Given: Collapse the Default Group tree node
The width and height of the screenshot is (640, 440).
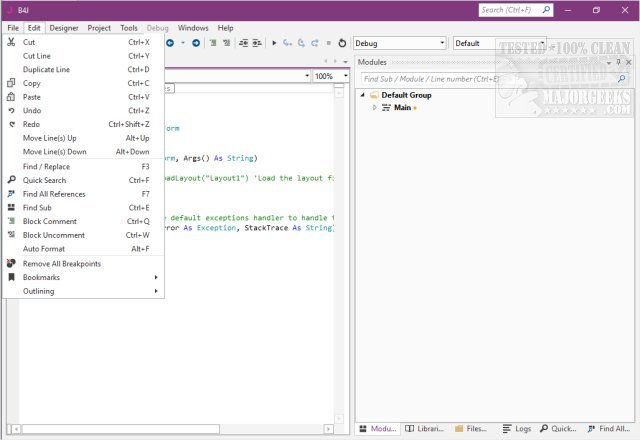Looking at the screenshot, I should tap(363, 95).
